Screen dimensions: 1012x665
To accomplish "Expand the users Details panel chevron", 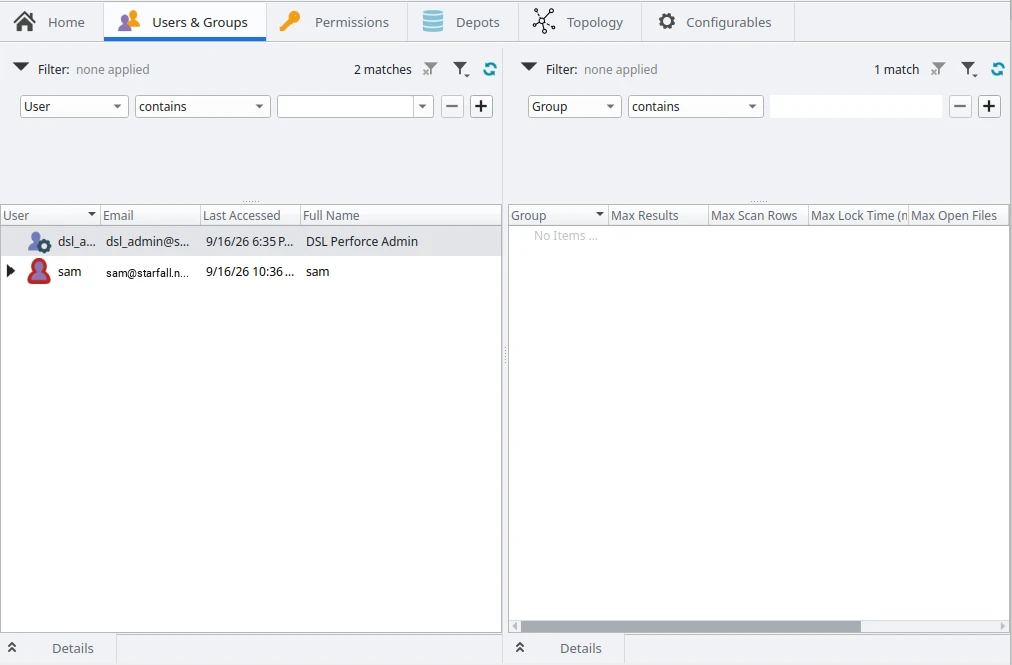I will 12,648.
